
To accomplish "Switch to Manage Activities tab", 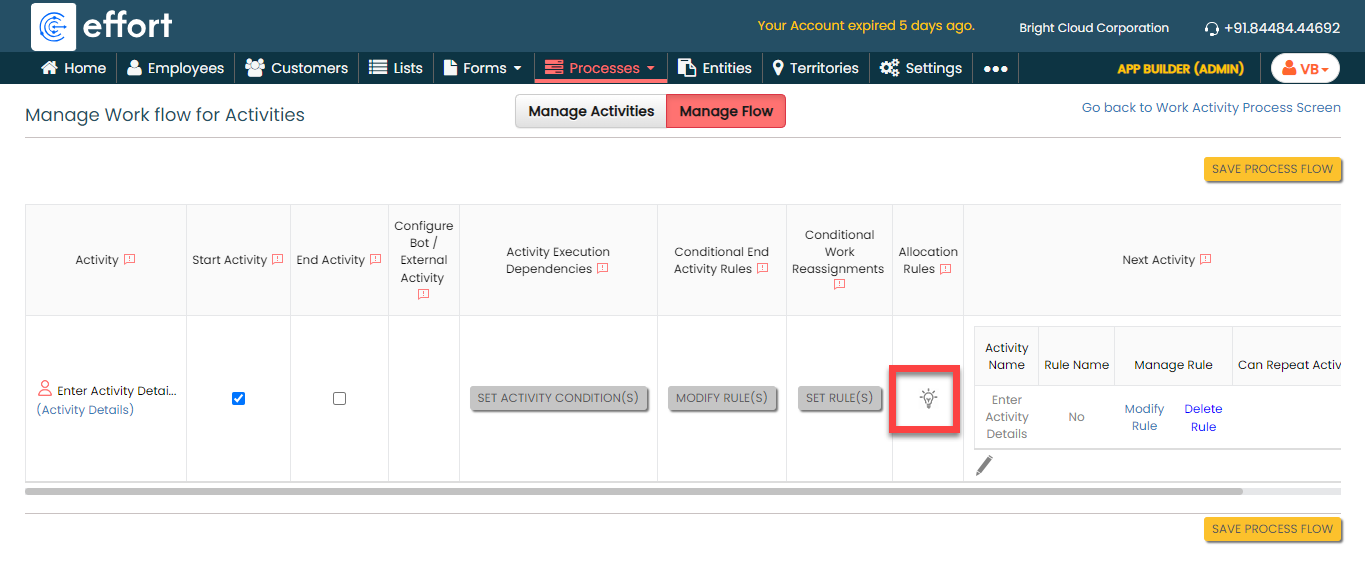I will pos(590,111).
